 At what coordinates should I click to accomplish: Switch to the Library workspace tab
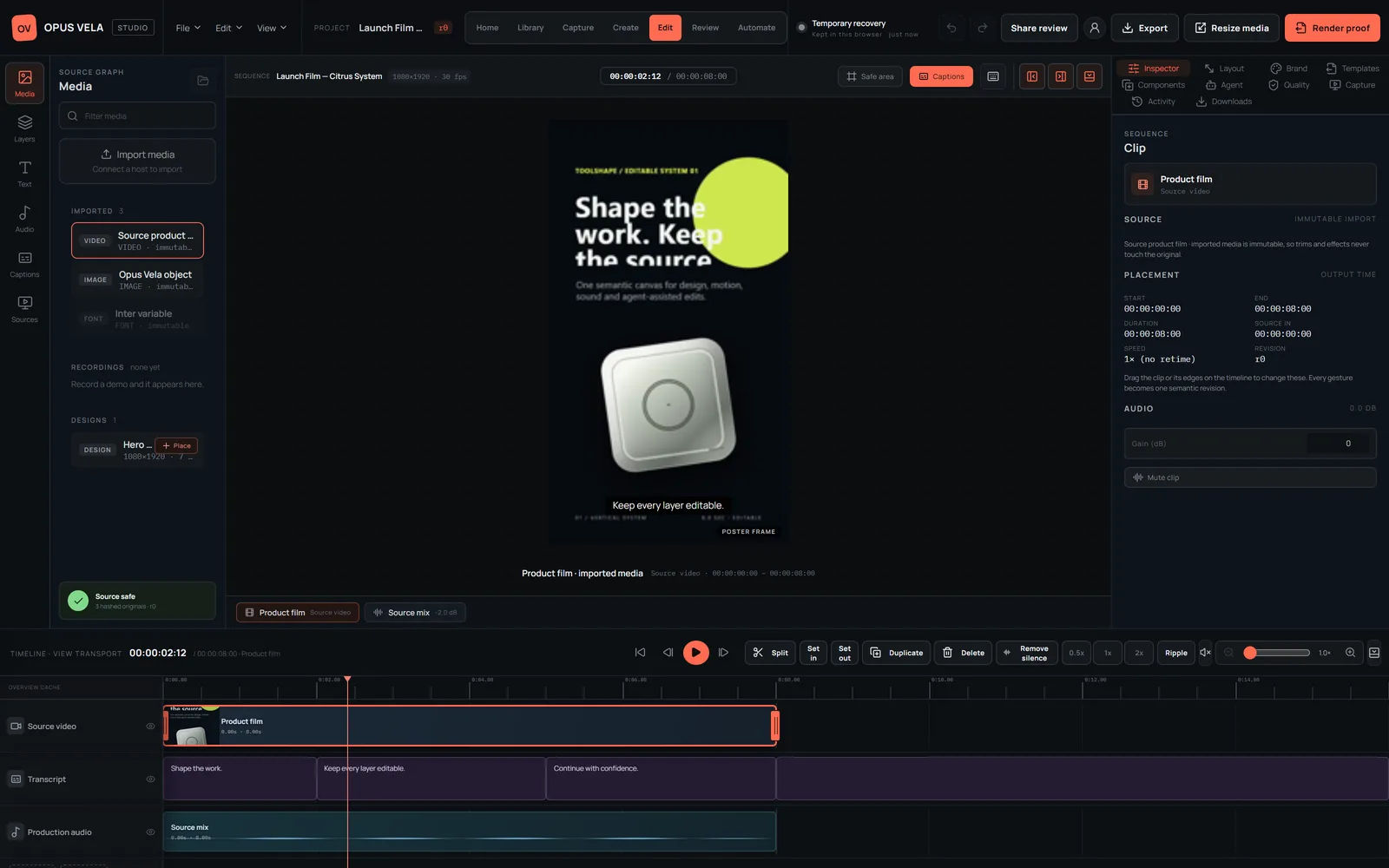(x=530, y=28)
